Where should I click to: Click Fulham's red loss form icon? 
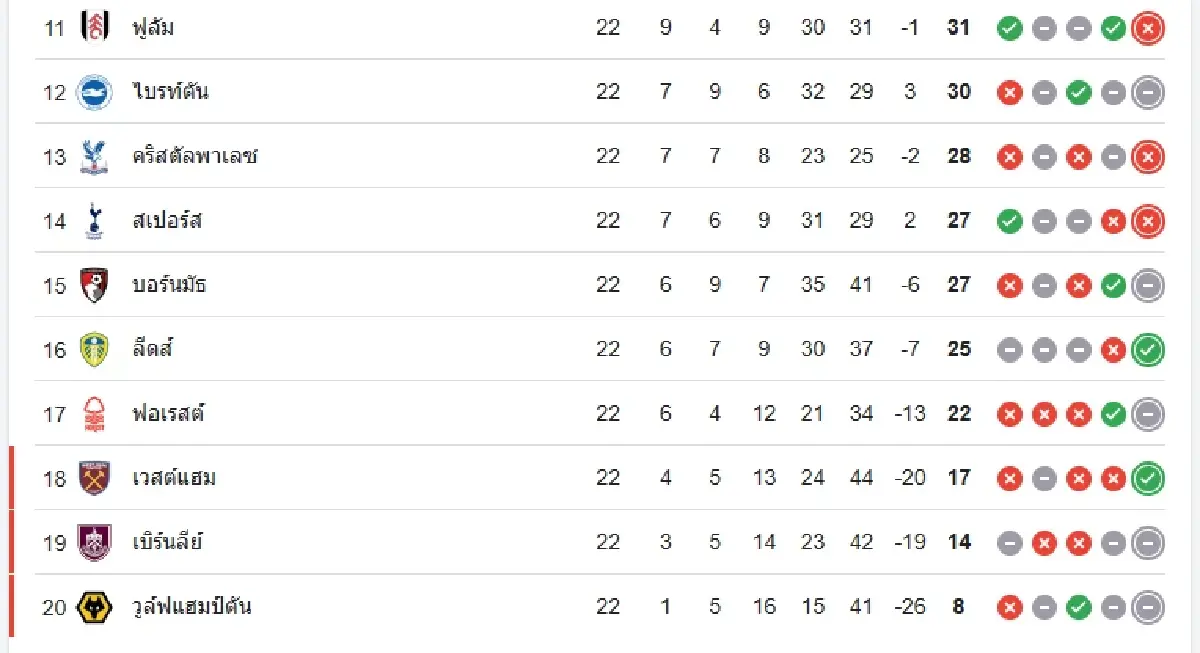[x=1147, y=29]
